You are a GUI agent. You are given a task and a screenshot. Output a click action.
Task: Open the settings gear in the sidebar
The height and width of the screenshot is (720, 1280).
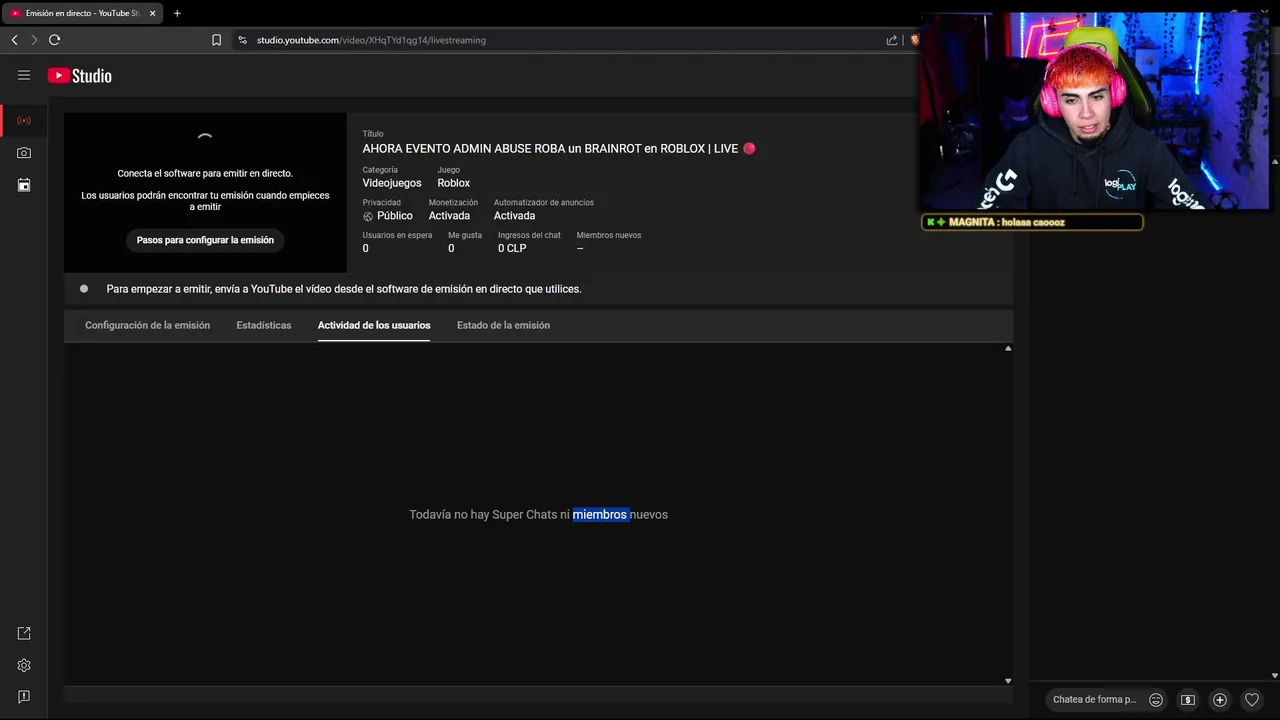point(24,665)
